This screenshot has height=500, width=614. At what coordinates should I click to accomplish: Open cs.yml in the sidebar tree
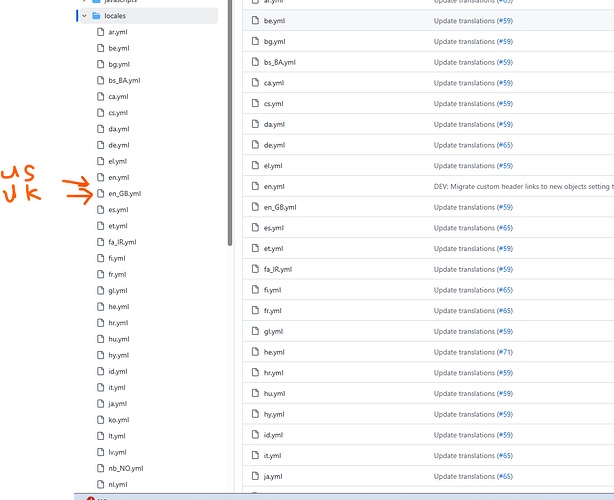(x=118, y=113)
